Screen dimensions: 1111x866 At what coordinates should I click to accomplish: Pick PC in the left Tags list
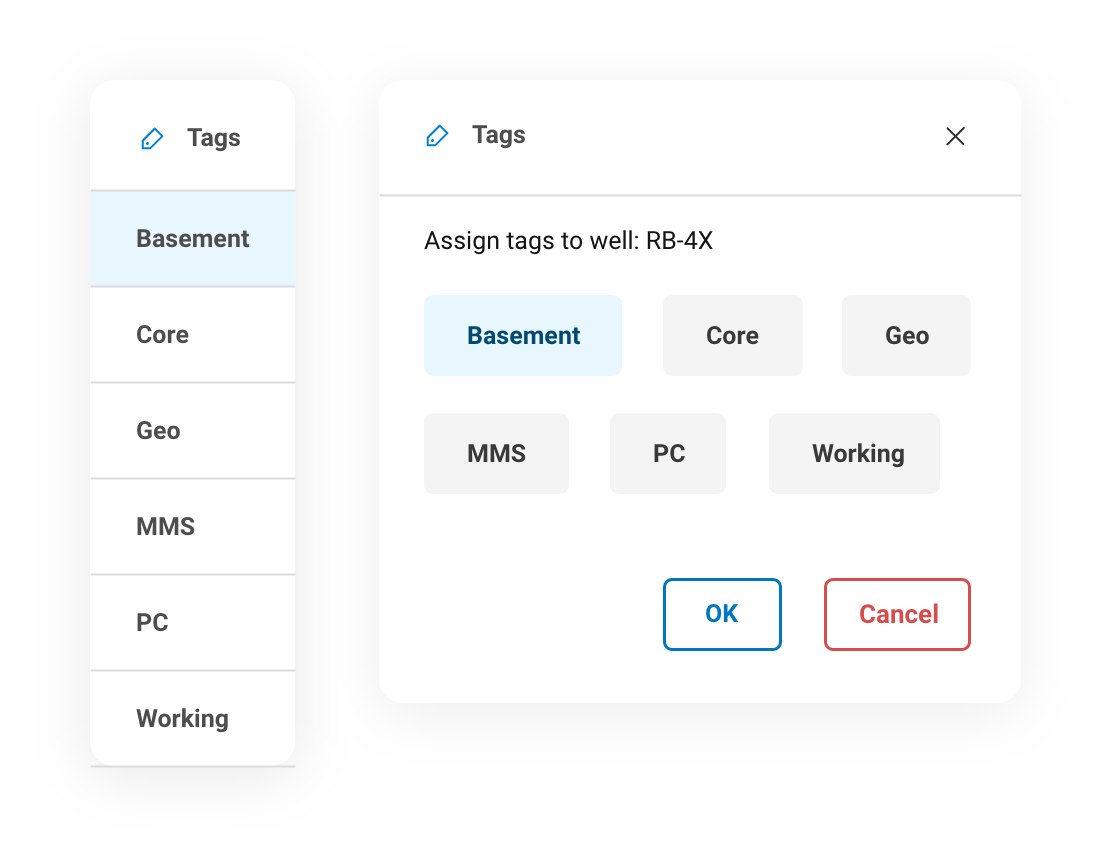(x=193, y=622)
